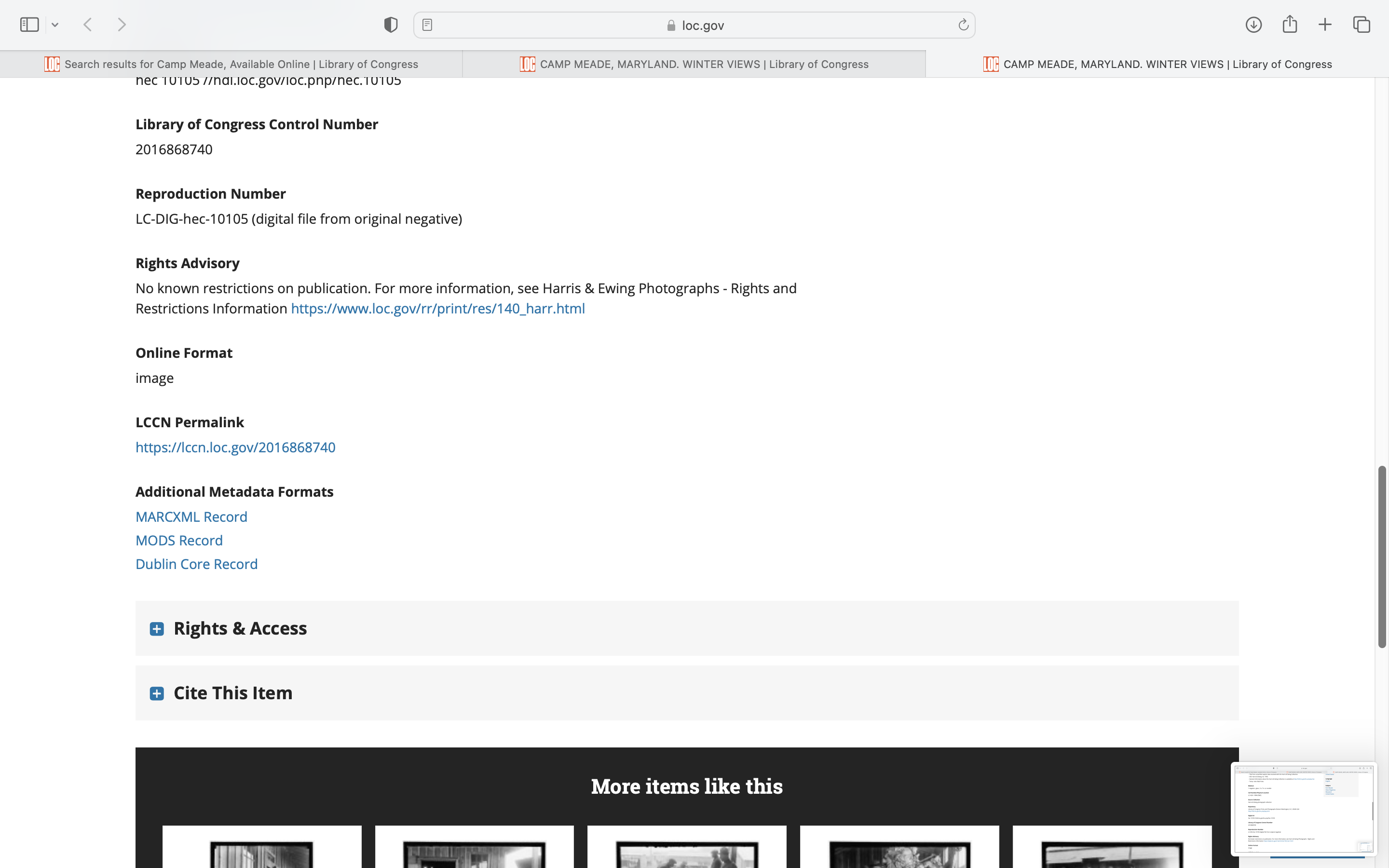1389x868 pixels.
Task: Open the LCCN permalink for 2016868740
Action: pyautogui.click(x=235, y=447)
